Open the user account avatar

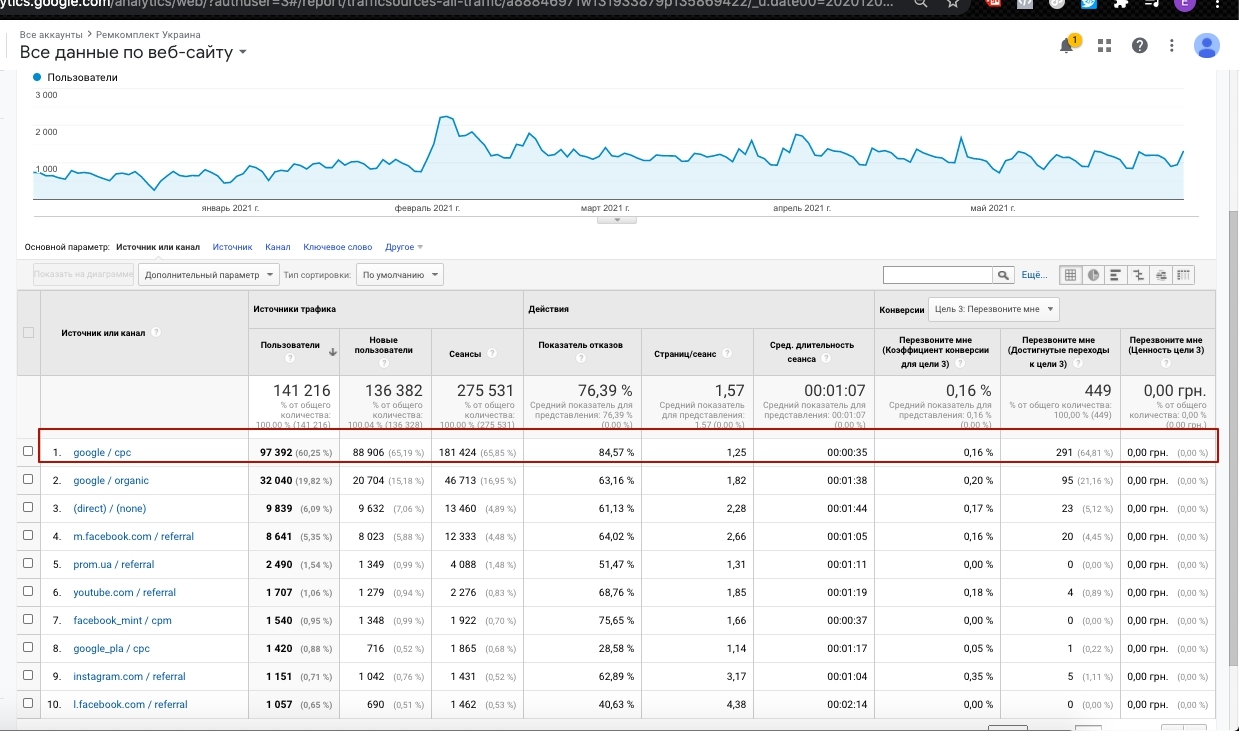coord(1207,46)
